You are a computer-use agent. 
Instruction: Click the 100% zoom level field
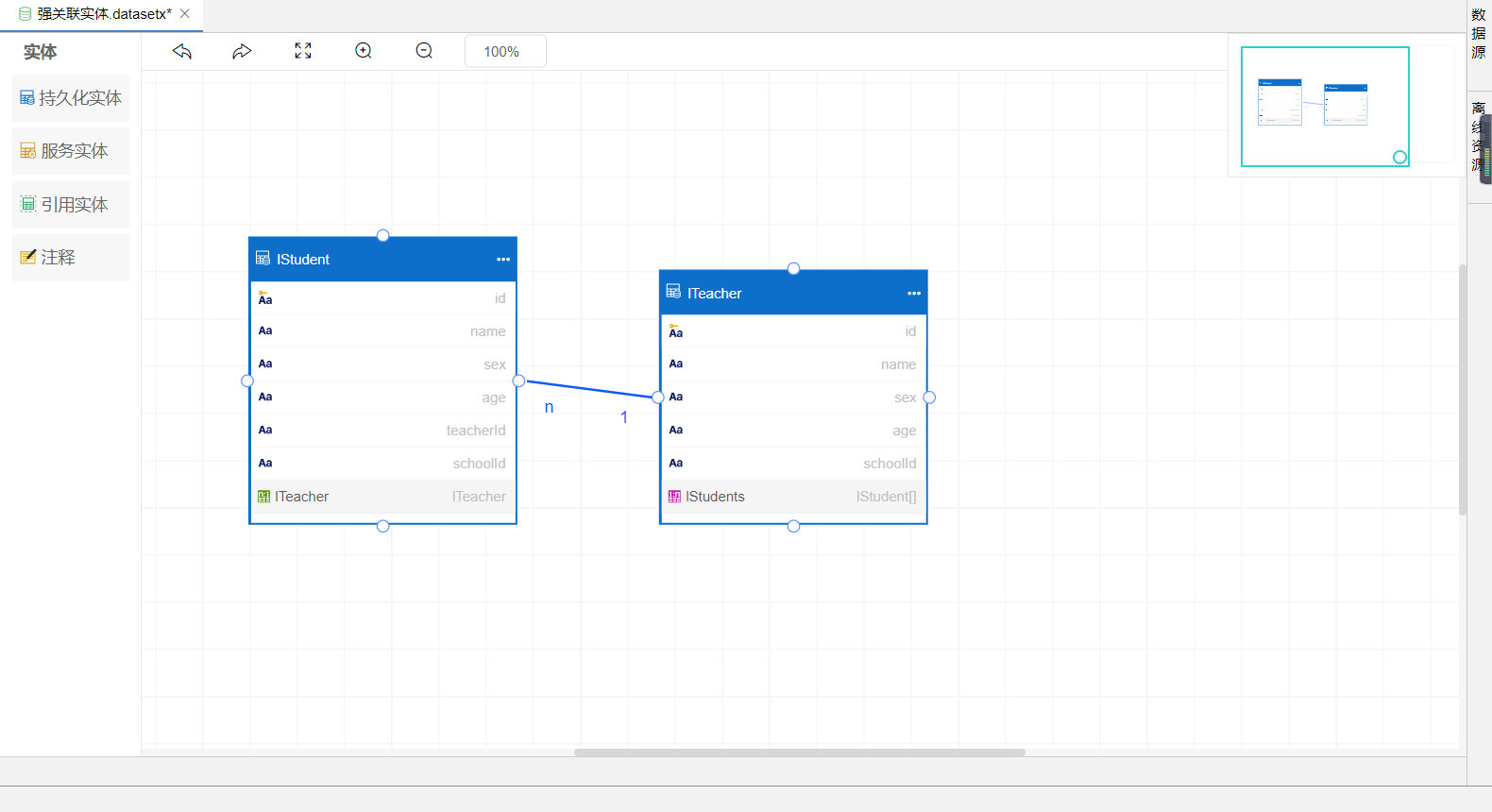pos(505,52)
